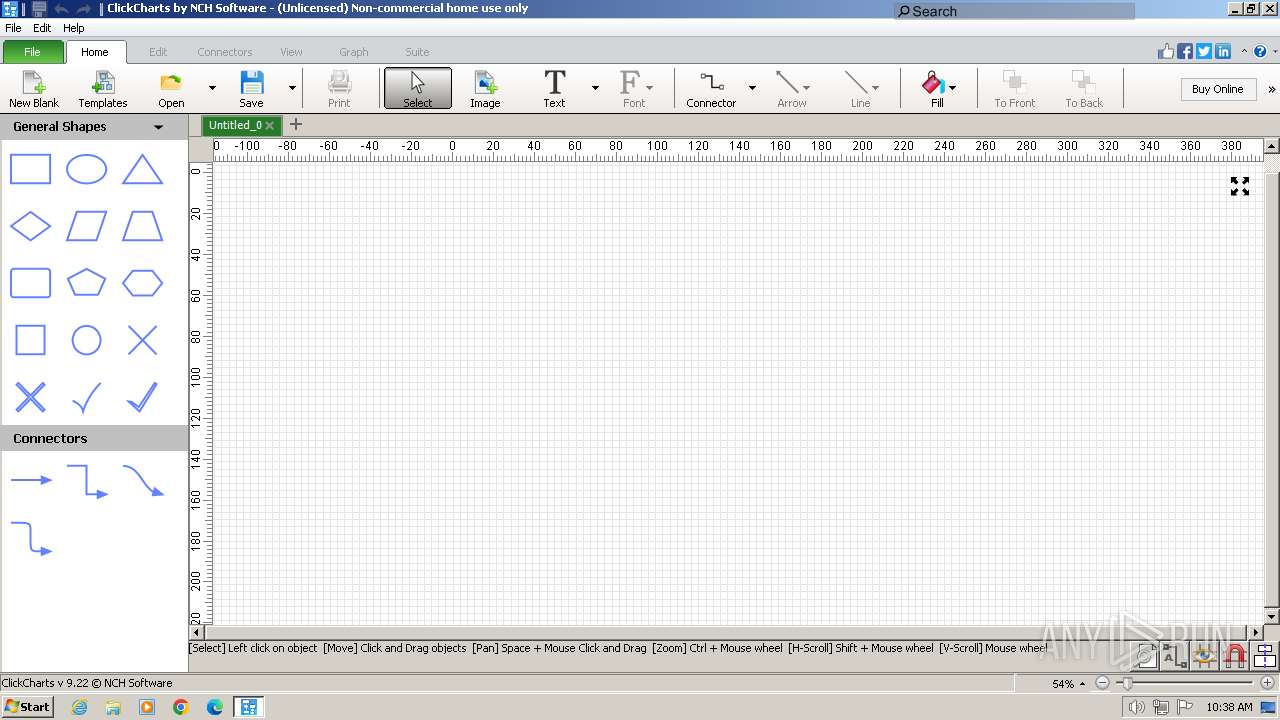Viewport: 1280px width, 720px height.
Task: Choose the hexagon shape
Action: point(142,283)
